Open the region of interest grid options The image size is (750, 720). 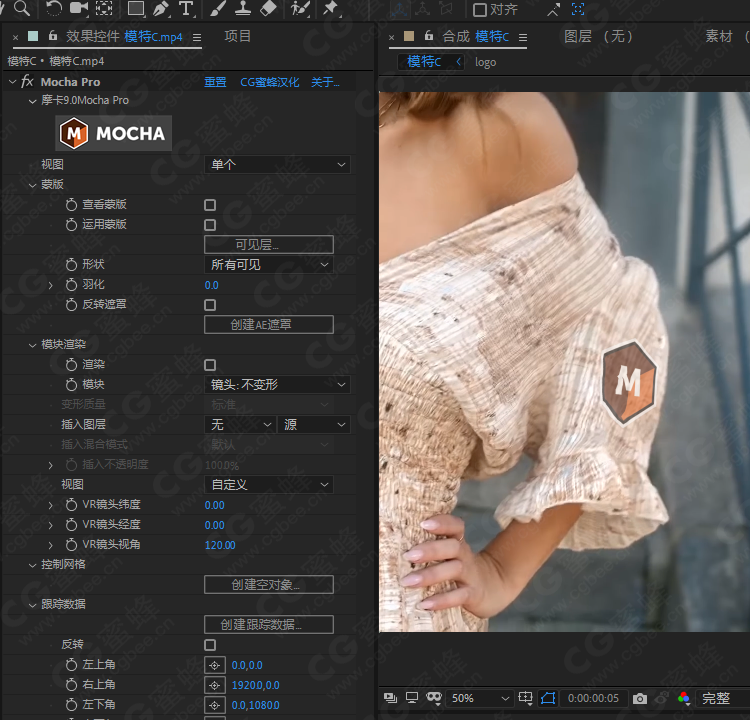tap(525, 698)
